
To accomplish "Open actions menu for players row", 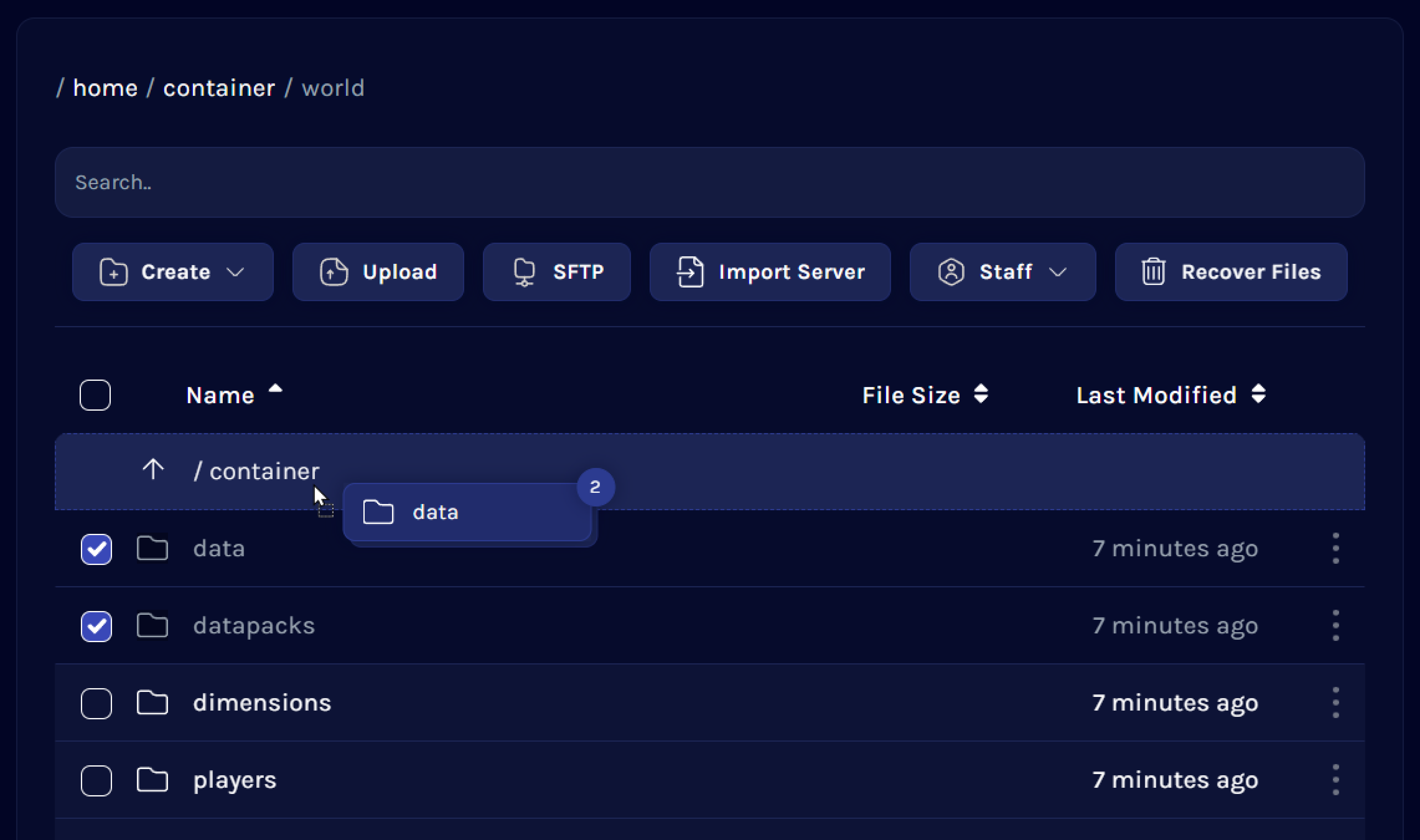I will (1336, 779).
